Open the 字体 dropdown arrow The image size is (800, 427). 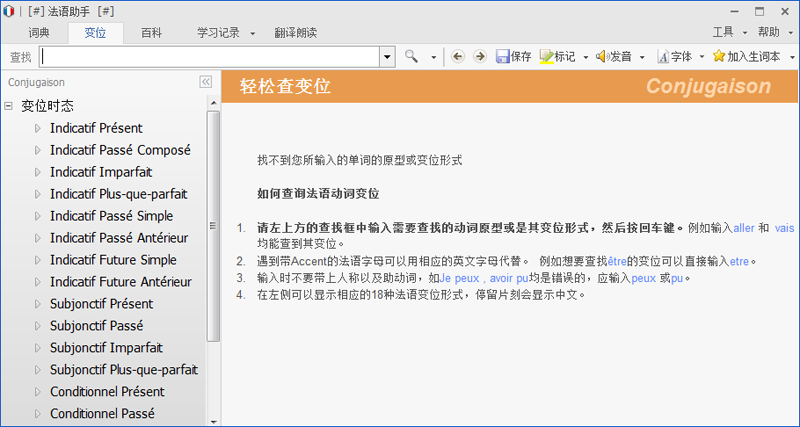702,57
